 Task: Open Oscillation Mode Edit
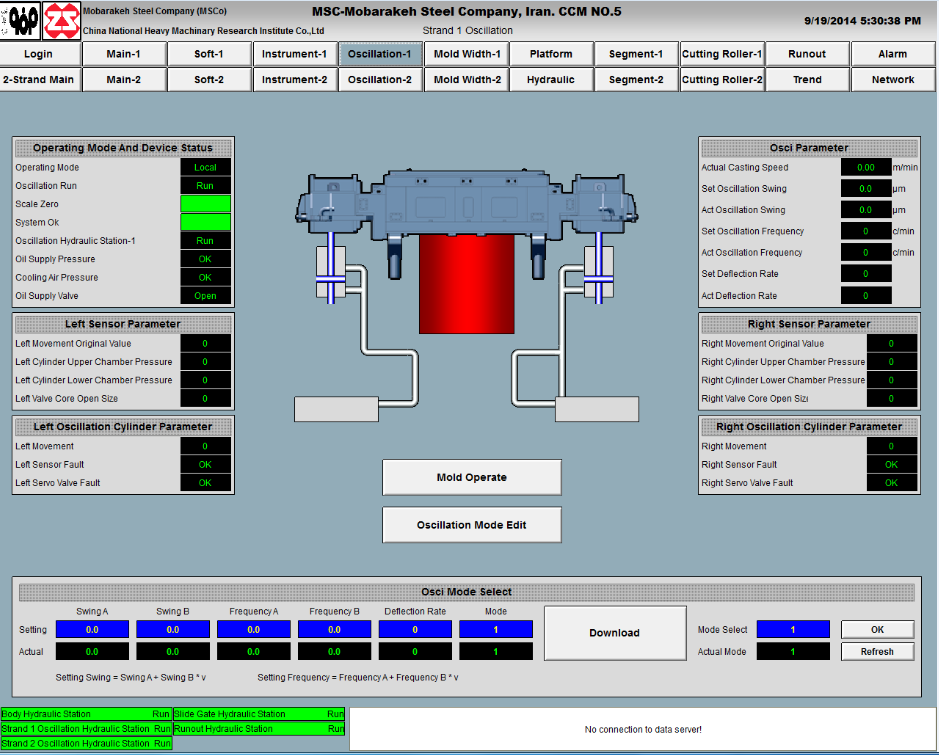(472, 525)
